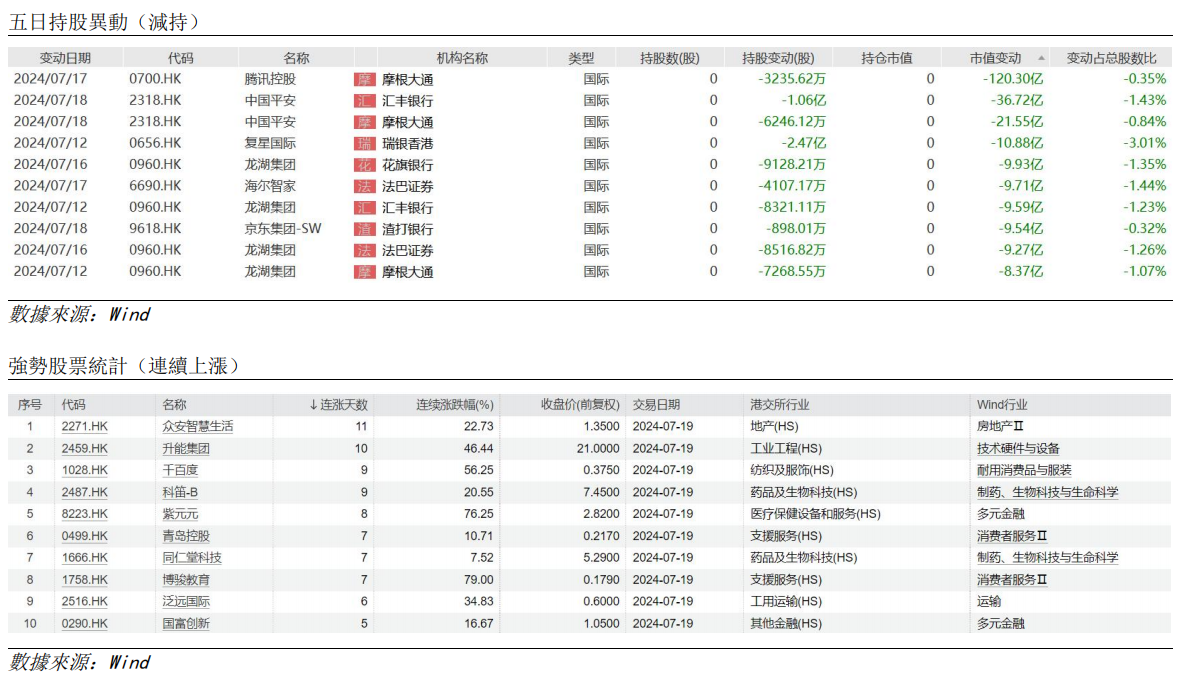Open 博骏教育 stock name link
Image resolution: width=1190 pixels, height=685 pixels.
pyautogui.click(x=186, y=580)
